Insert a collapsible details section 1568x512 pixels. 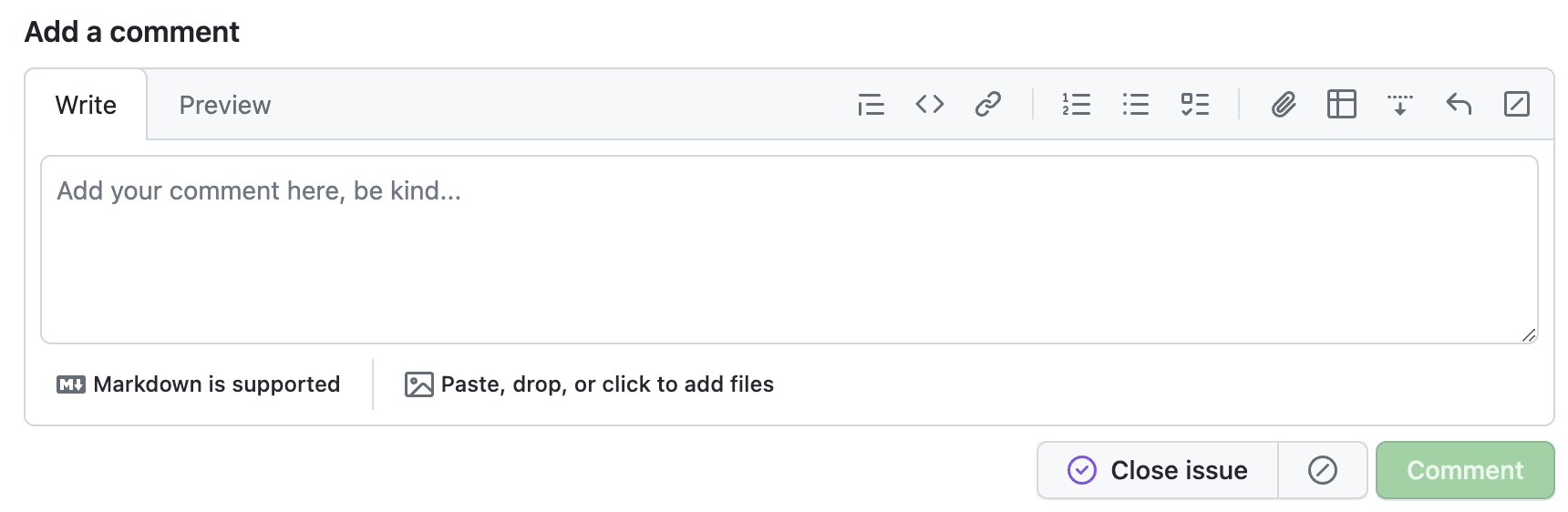coord(1399,105)
